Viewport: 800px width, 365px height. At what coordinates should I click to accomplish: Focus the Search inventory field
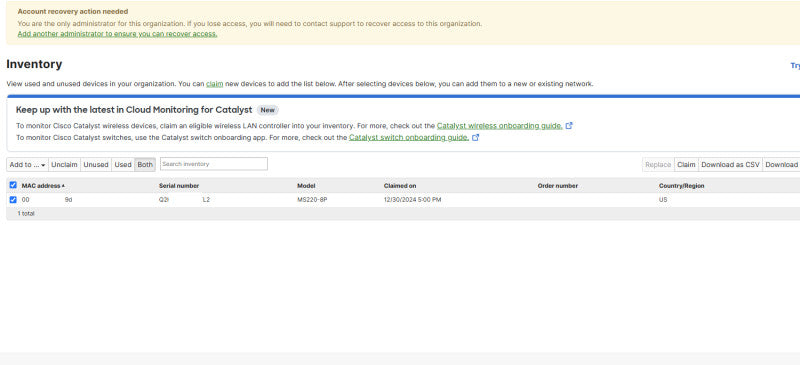pyautogui.click(x=214, y=164)
